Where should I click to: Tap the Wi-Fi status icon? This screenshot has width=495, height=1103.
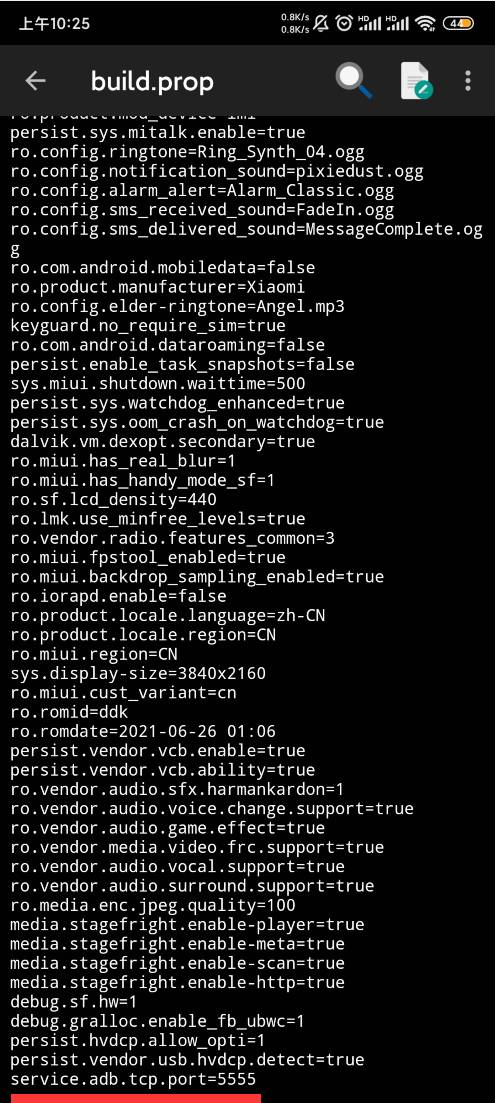(425, 23)
